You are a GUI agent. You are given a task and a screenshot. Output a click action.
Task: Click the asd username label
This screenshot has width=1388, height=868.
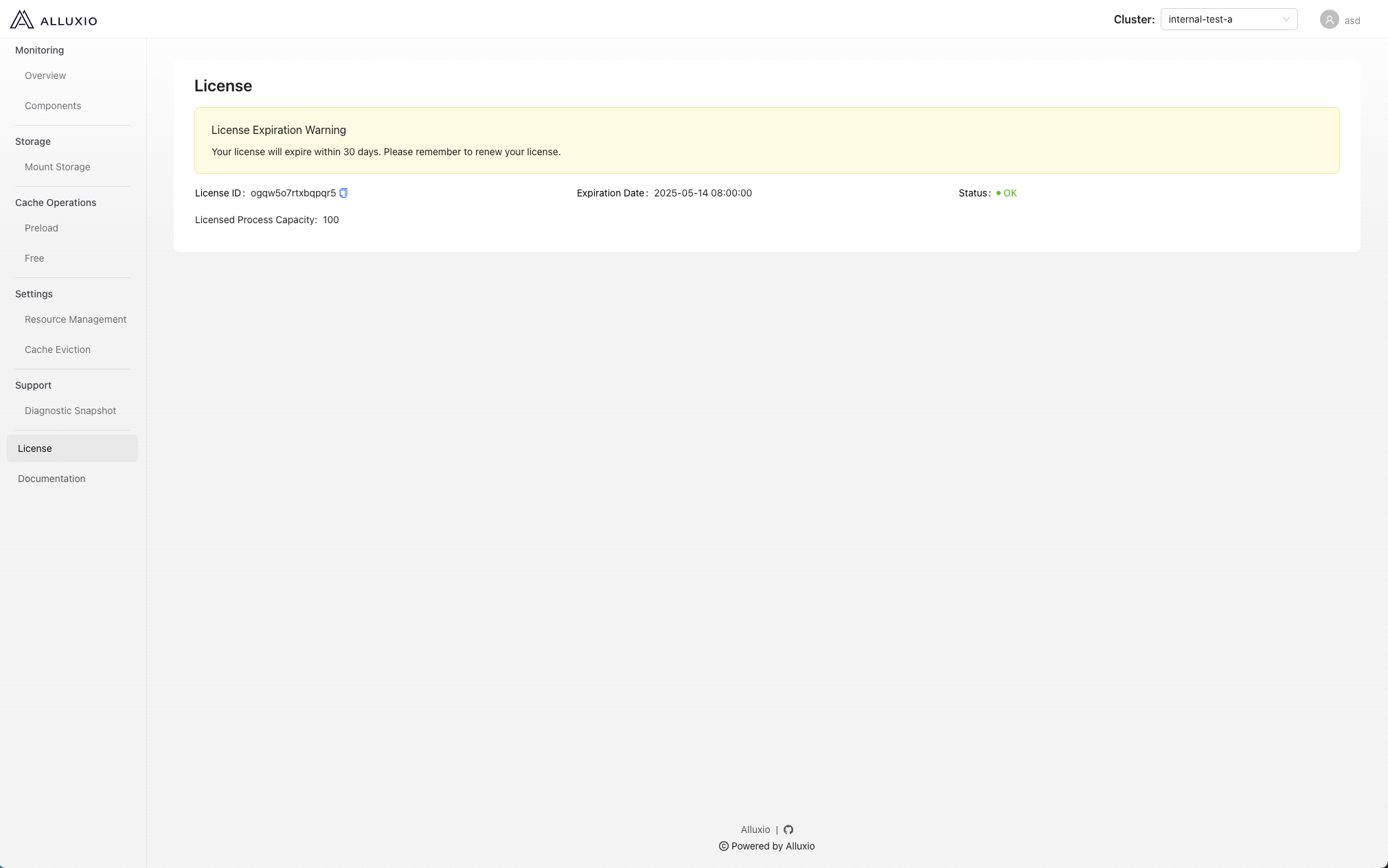pos(1352,21)
